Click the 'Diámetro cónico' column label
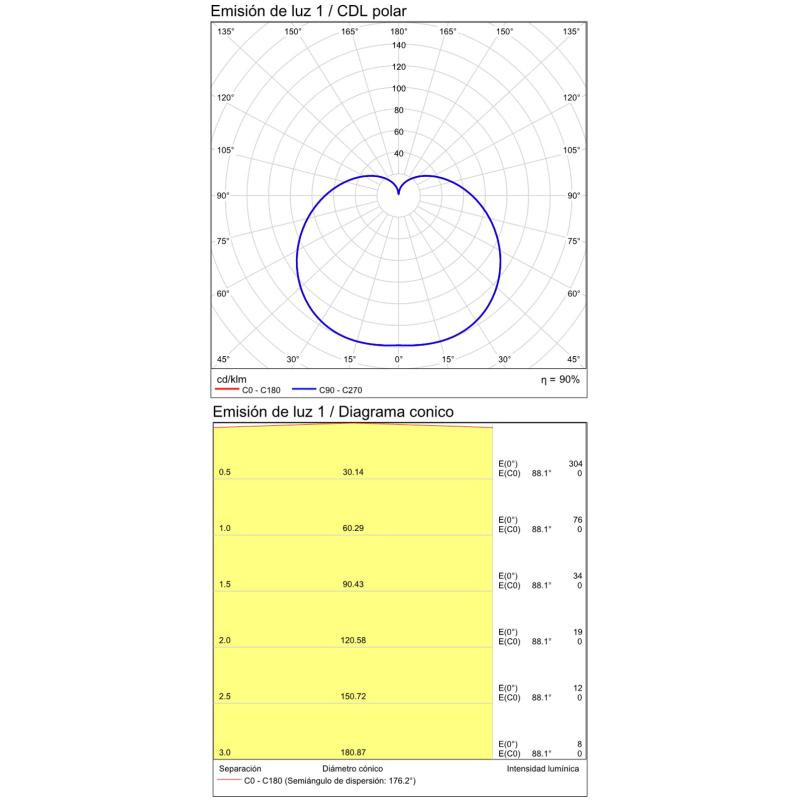Viewport: 800px width, 800px height. (354, 768)
